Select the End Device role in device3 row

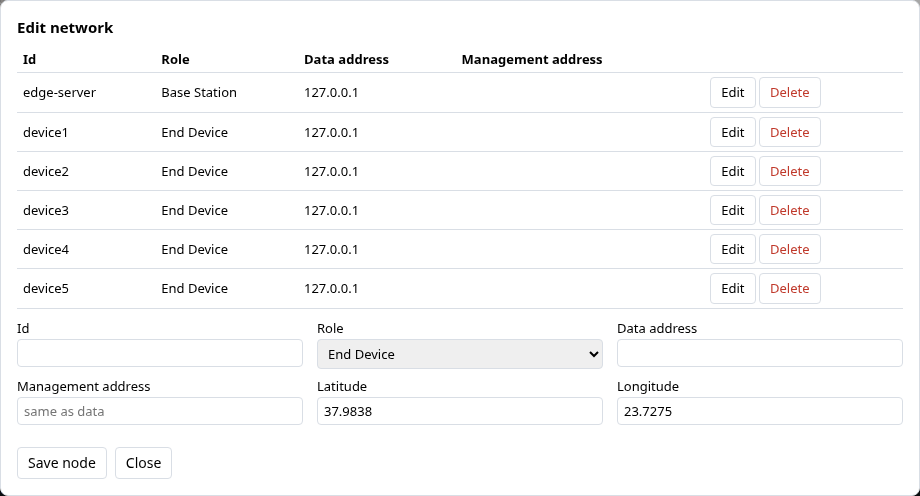[x=194, y=210]
